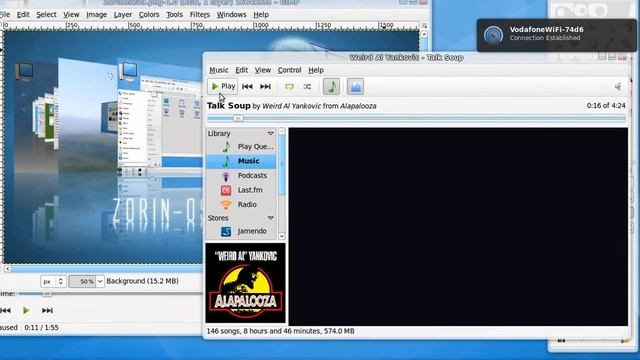Open the Filters menu in GIMP
Screen dimensions: 640x360
[200, 15]
